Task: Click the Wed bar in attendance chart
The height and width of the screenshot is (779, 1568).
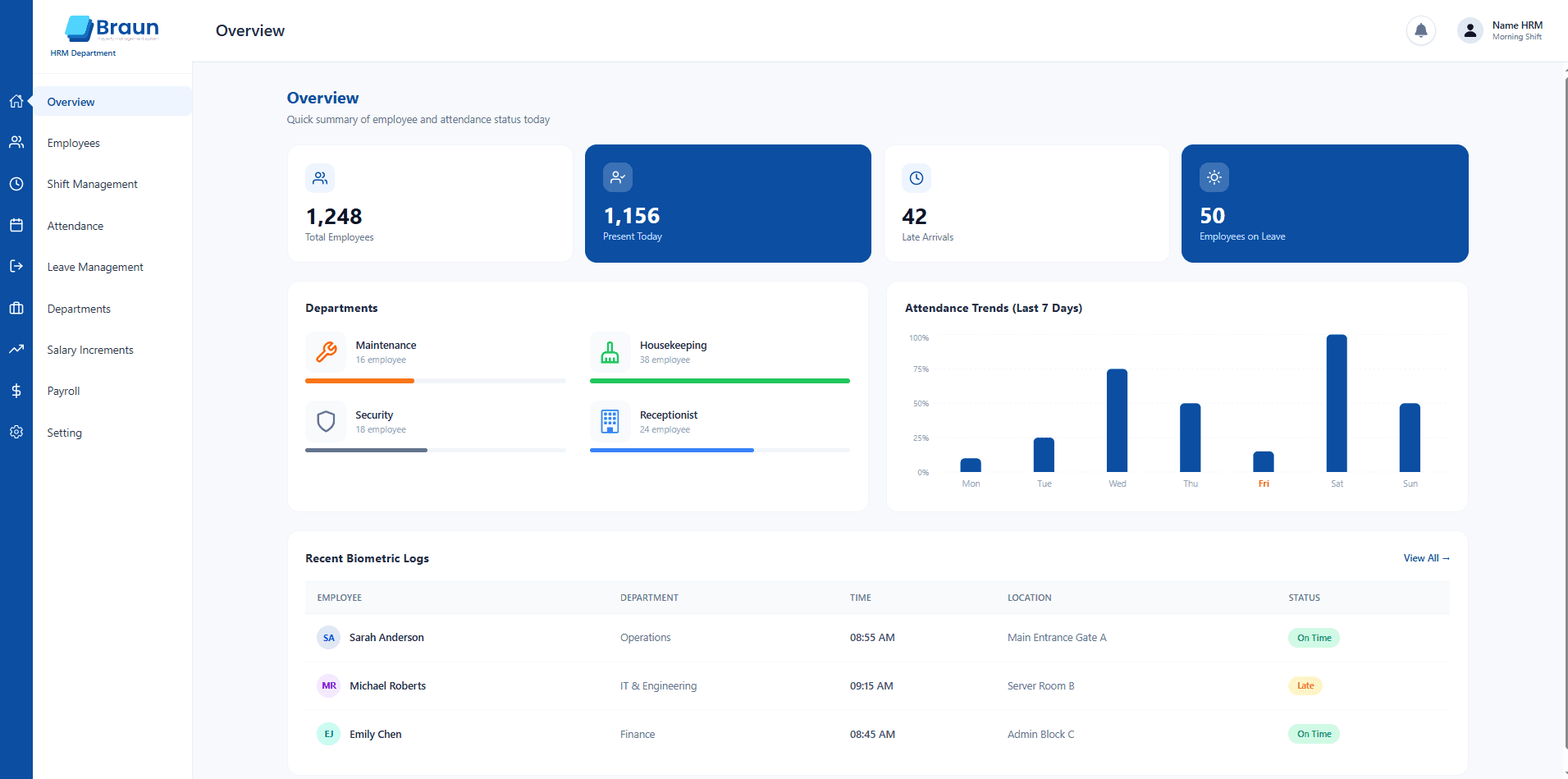Action: click(1117, 420)
